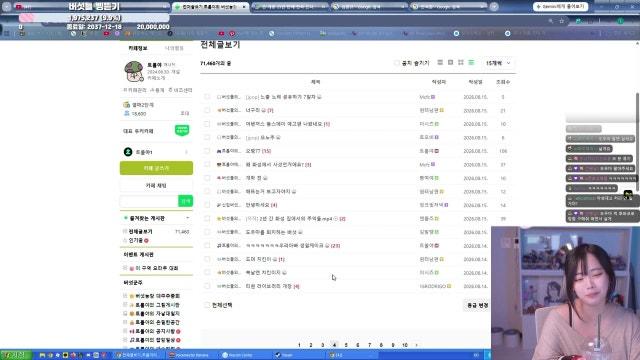Click the green 카페 글쓰기 button
The image size is (640, 360).
tap(156, 168)
